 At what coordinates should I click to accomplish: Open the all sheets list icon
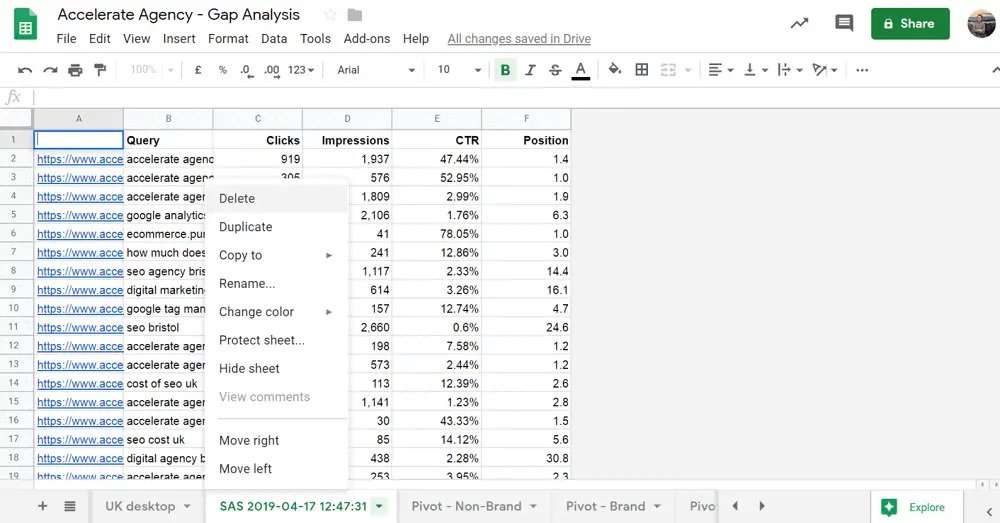pyautogui.click(x=70, y=506)
